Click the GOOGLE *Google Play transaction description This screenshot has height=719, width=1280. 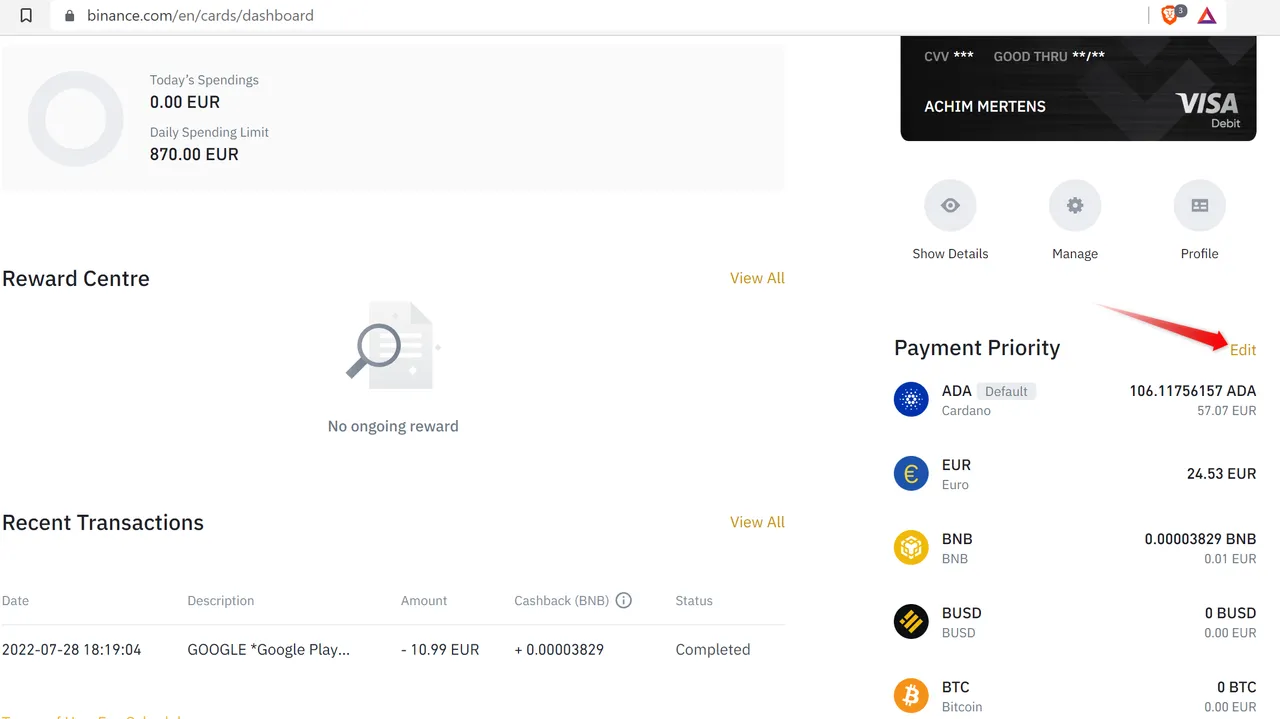(269, 650)
